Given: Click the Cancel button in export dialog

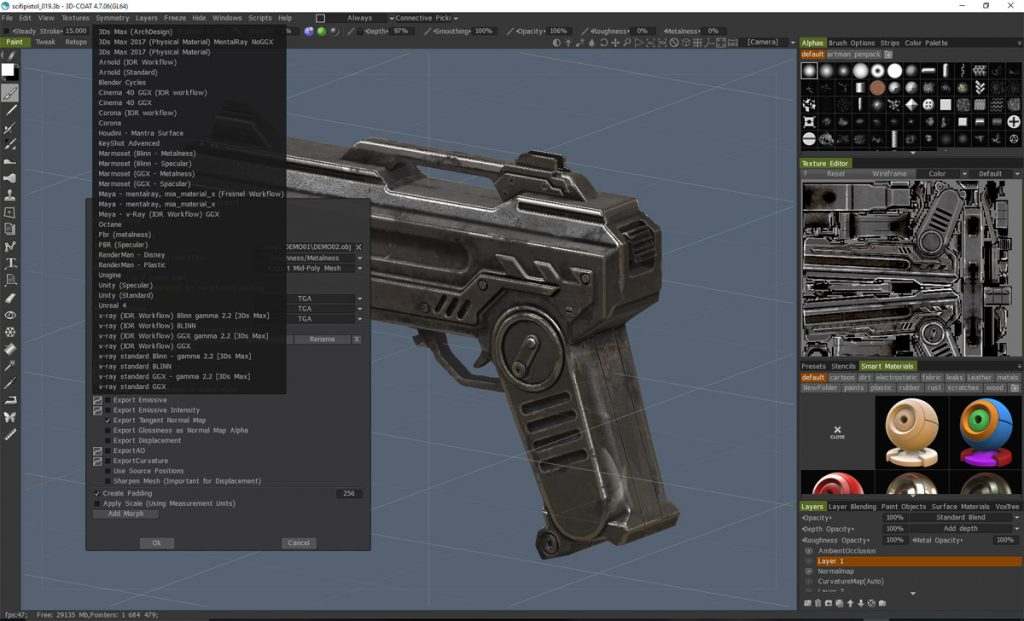Looking at the screenshot, I should pyautogui.click(x=298, y=543).
